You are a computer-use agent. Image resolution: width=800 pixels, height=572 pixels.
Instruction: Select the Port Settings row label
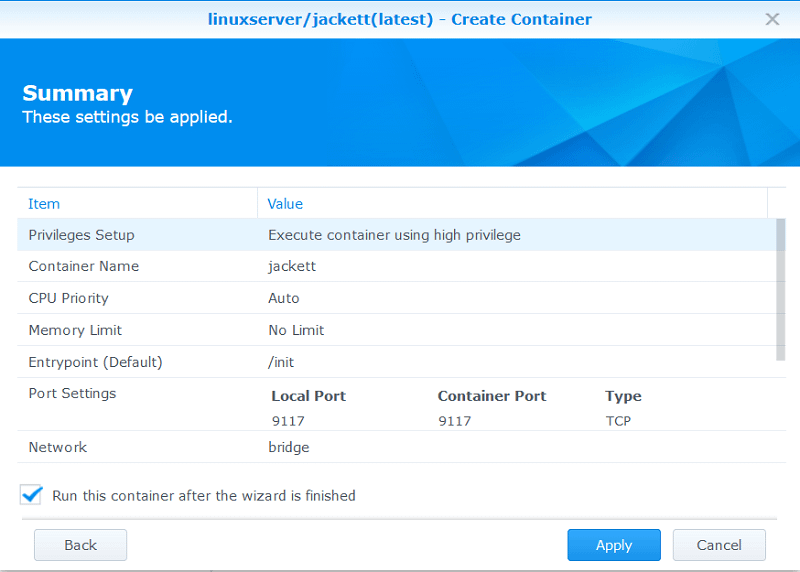pos(72,393)
